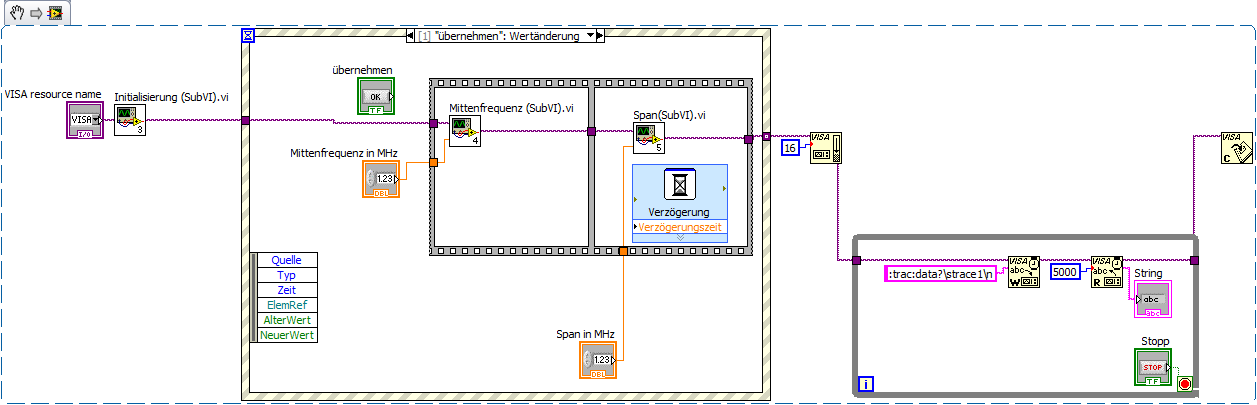Screen dimensions: 1257x405
Task: Click the Mittenfrequenz (SubVI).vi label
Action: 511,107
